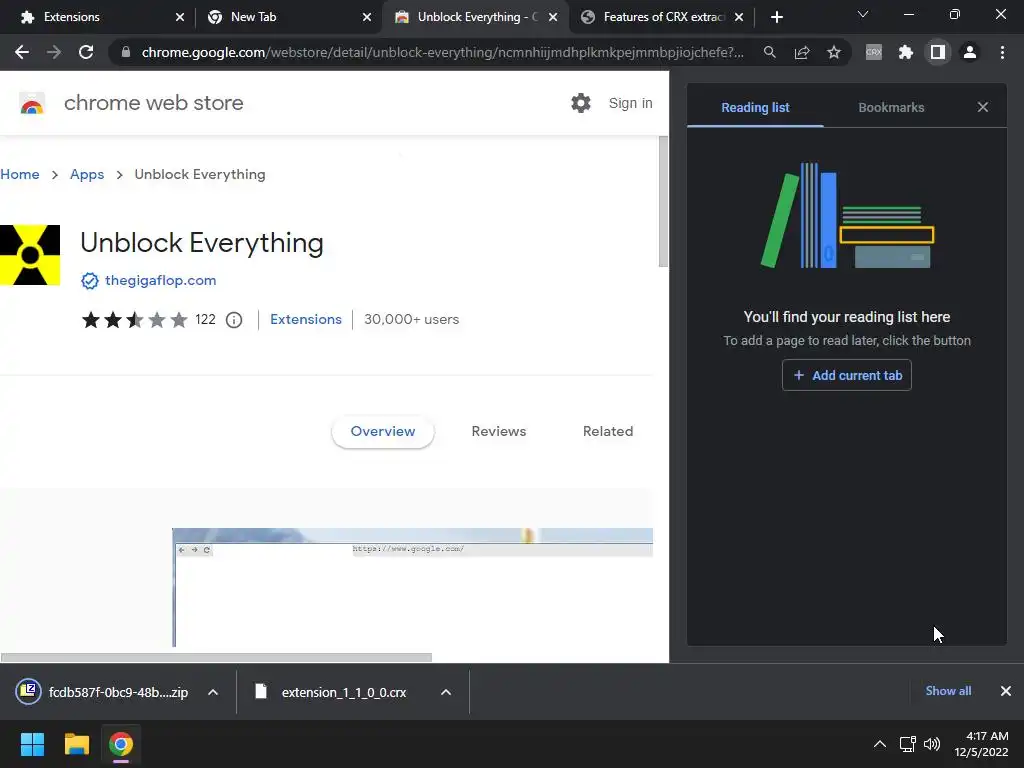The height and width of the screenshot is (768, 1024).
Task: Switch to Features of CRX extractor tab
Action: [664, 17]
